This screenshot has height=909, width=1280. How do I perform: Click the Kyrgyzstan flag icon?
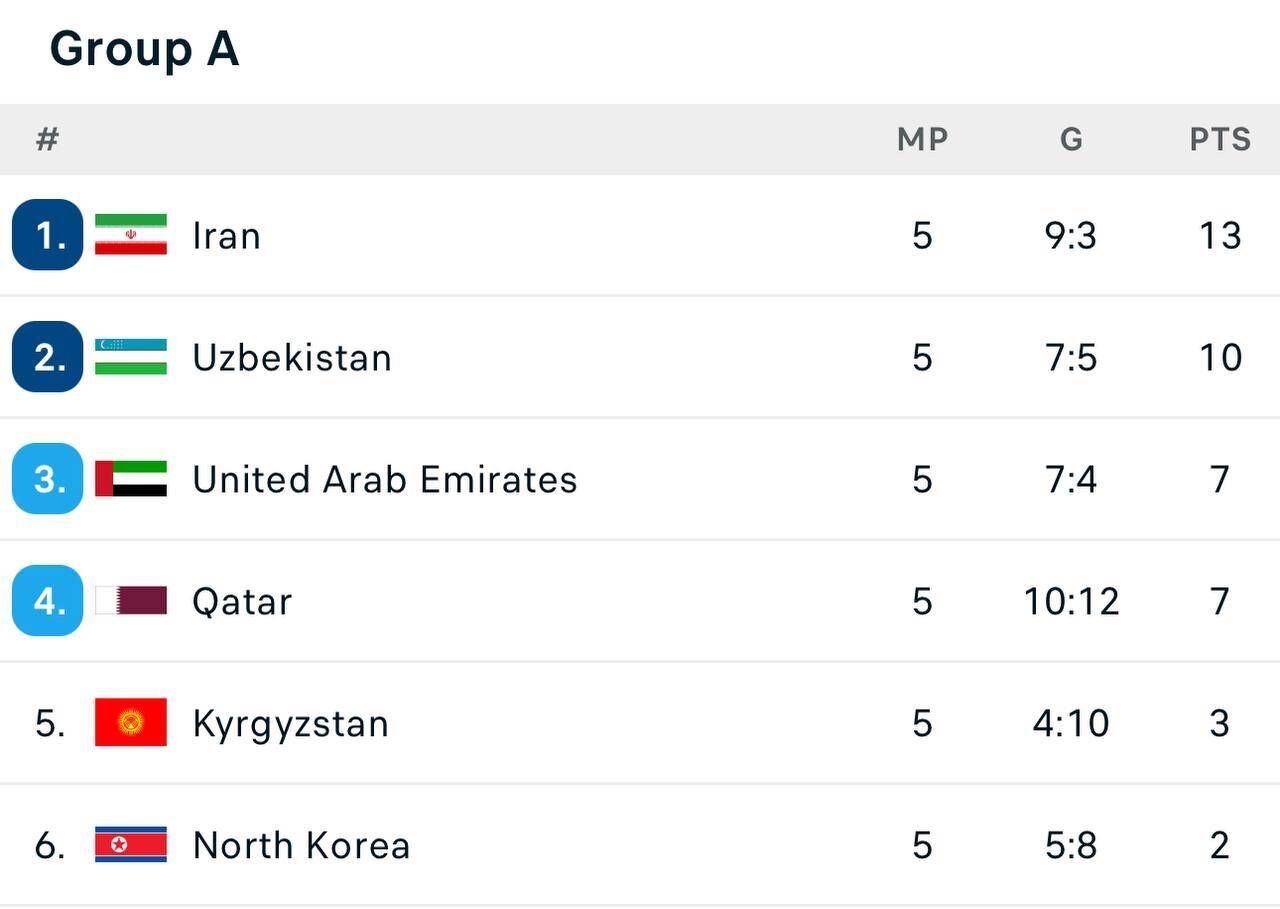click(x=131, y=723)
